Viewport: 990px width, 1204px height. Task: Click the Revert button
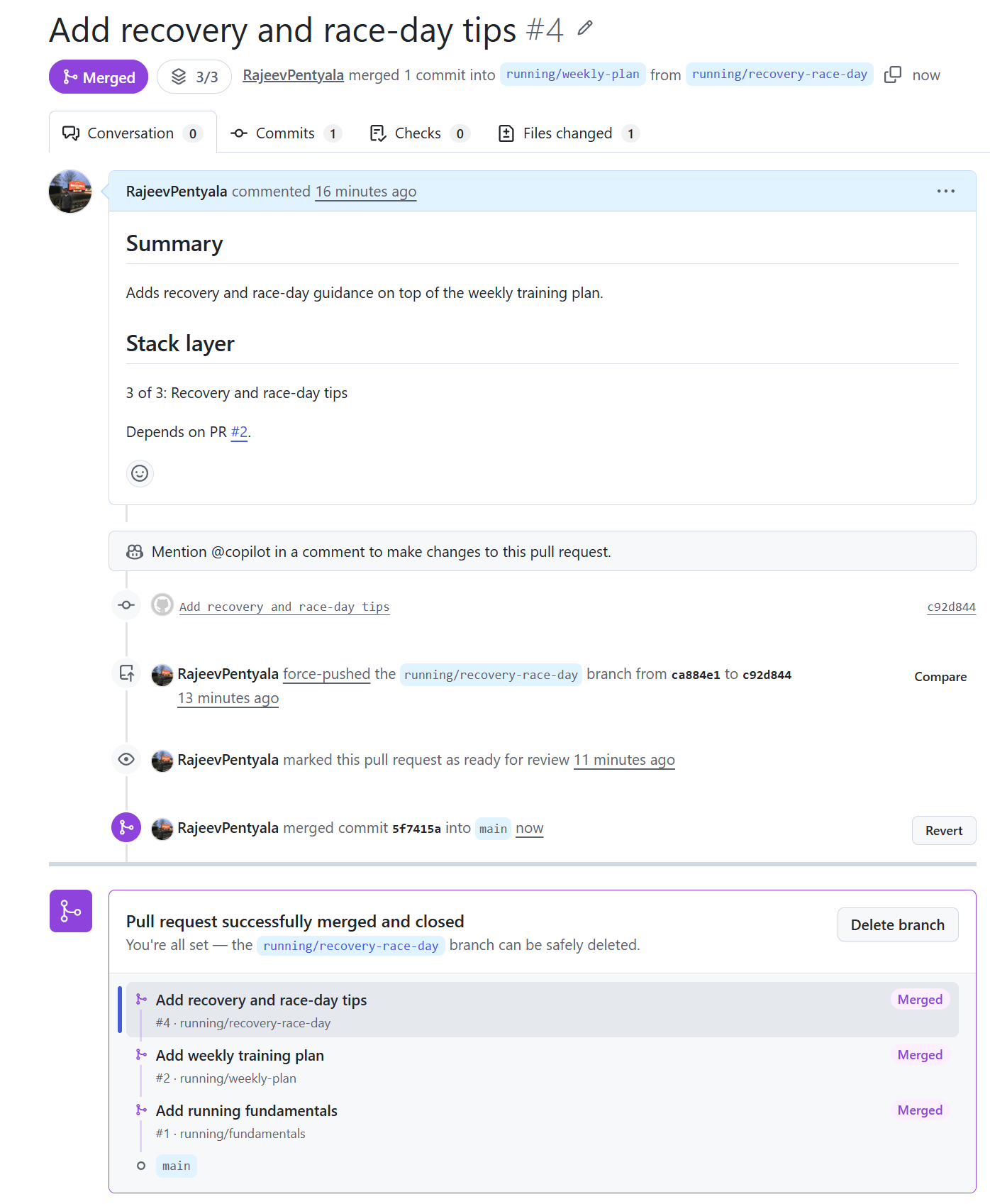coord(944,830)
